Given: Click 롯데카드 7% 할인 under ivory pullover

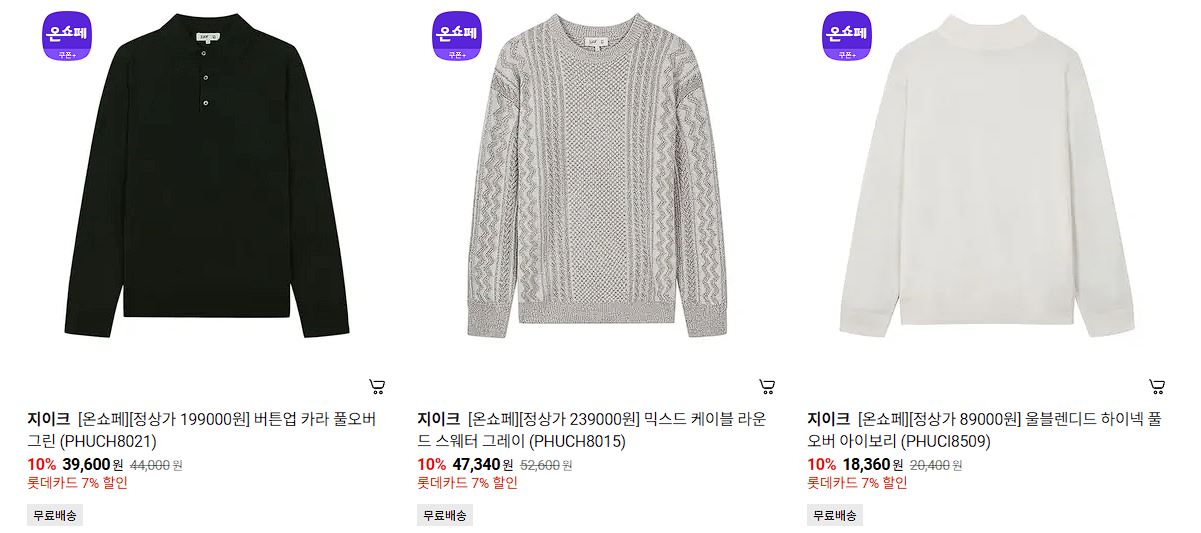Looking at the screenshot, I should point(857,483).
